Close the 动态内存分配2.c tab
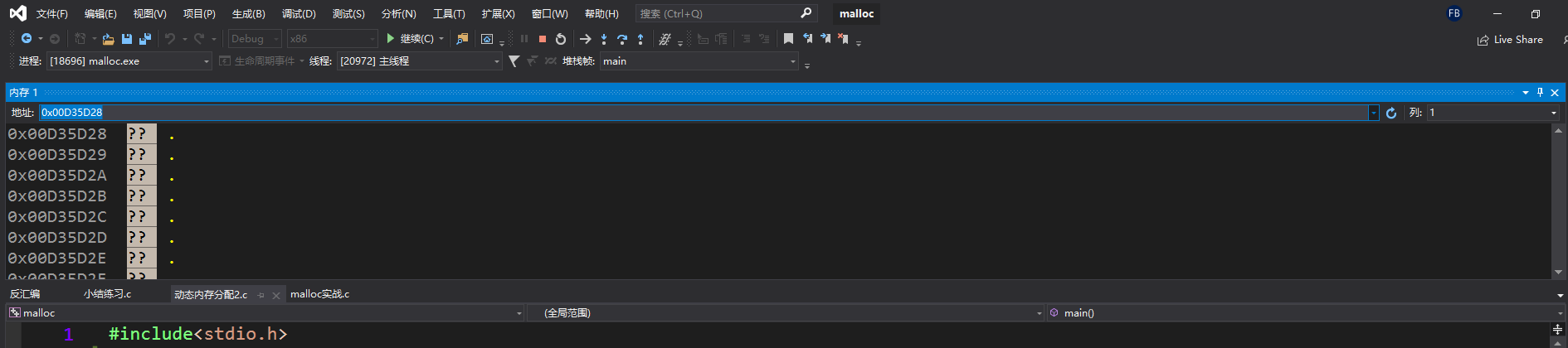The image size is (1568, 348). coord(276,295)
